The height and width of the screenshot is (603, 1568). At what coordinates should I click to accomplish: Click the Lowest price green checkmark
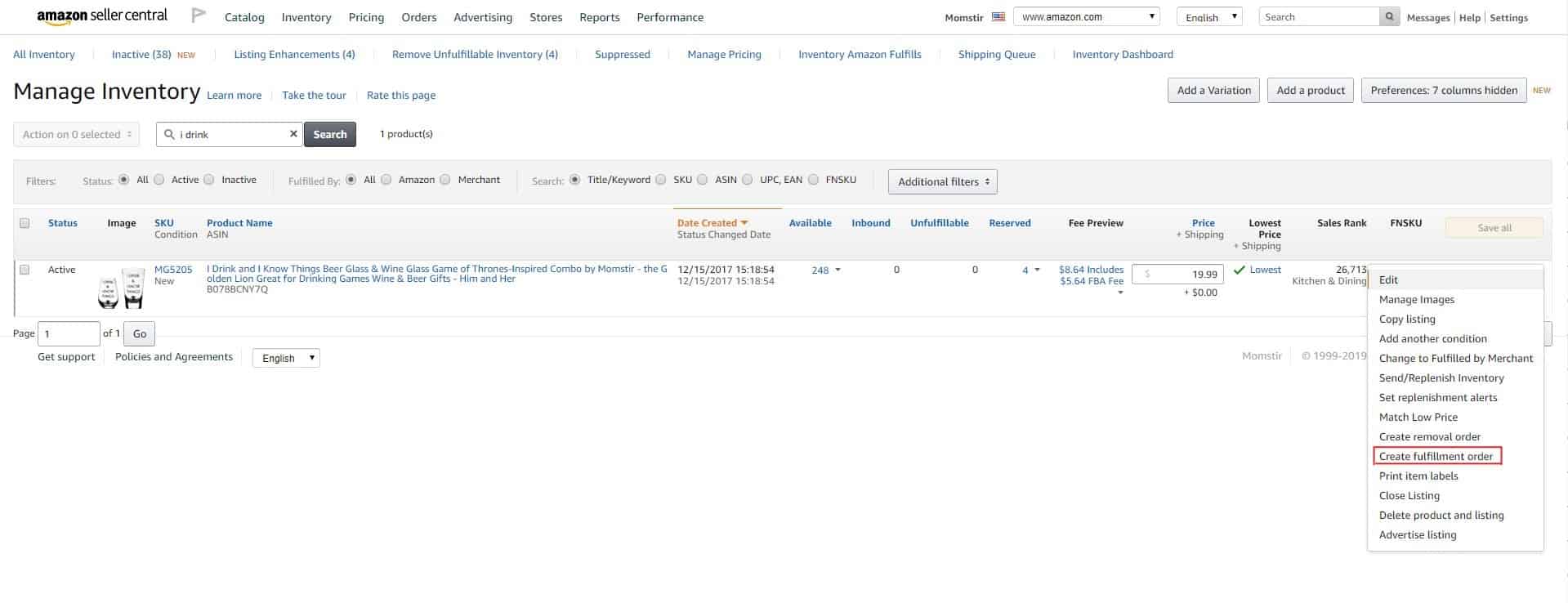pos(1240,270)
